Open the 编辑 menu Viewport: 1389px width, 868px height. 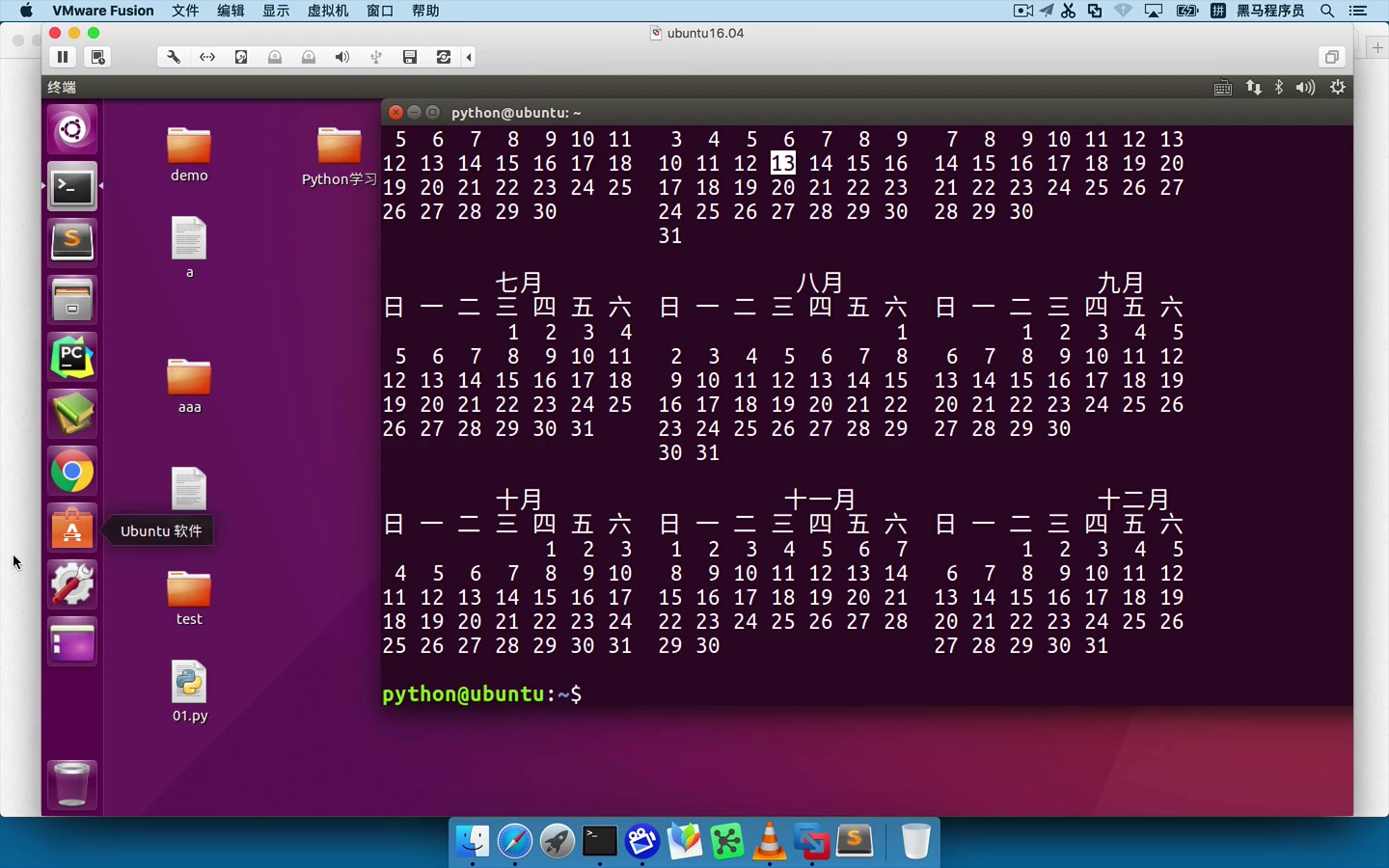[x=231, y=11]
